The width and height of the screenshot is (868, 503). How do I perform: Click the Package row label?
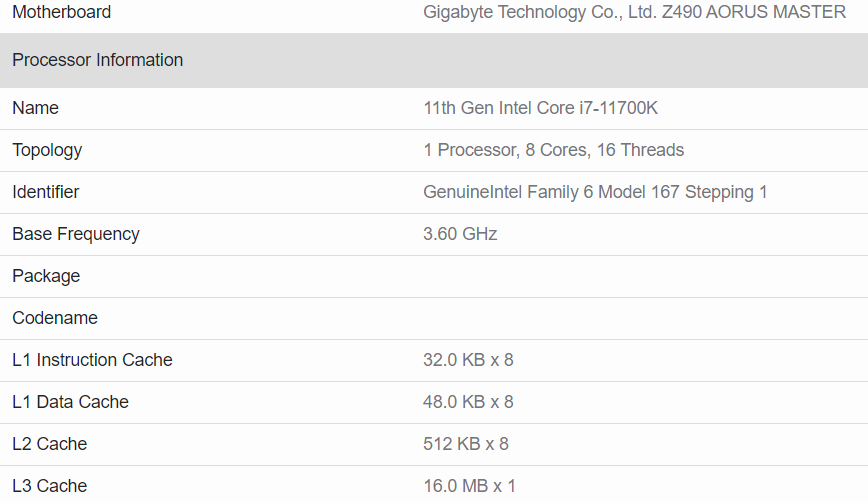46,276
